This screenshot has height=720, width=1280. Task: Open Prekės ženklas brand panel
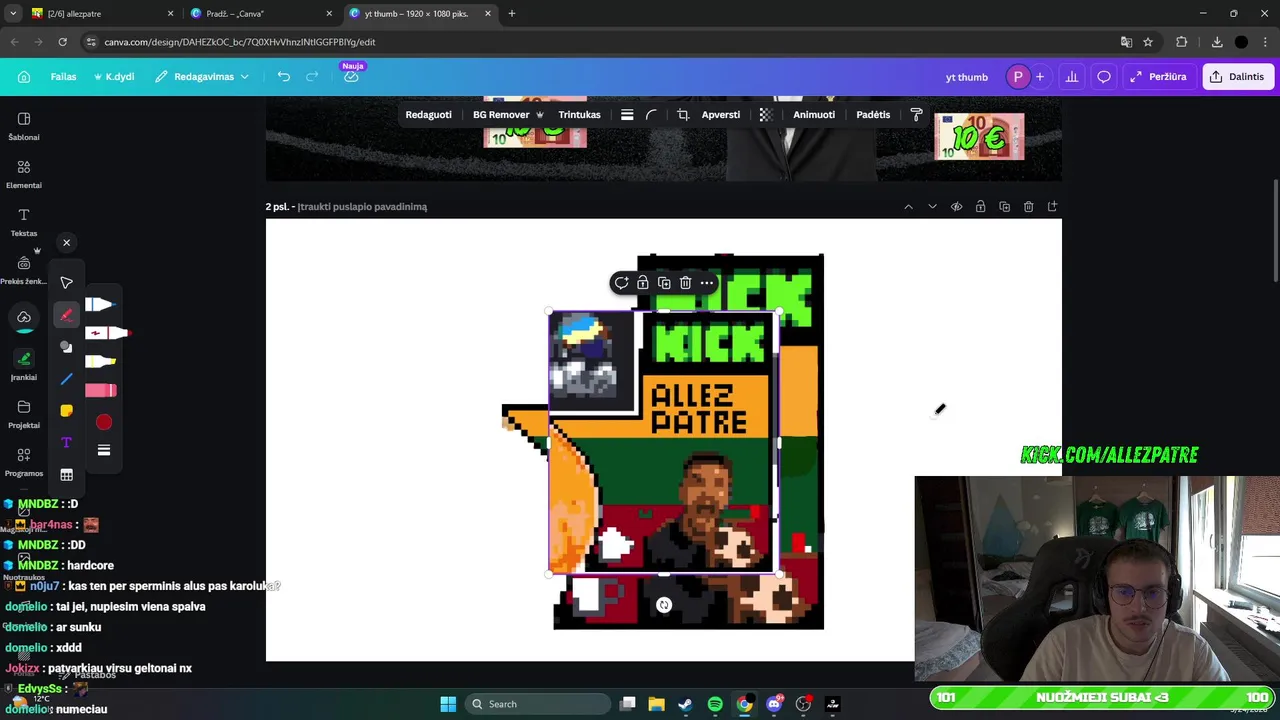coord(24,270)
